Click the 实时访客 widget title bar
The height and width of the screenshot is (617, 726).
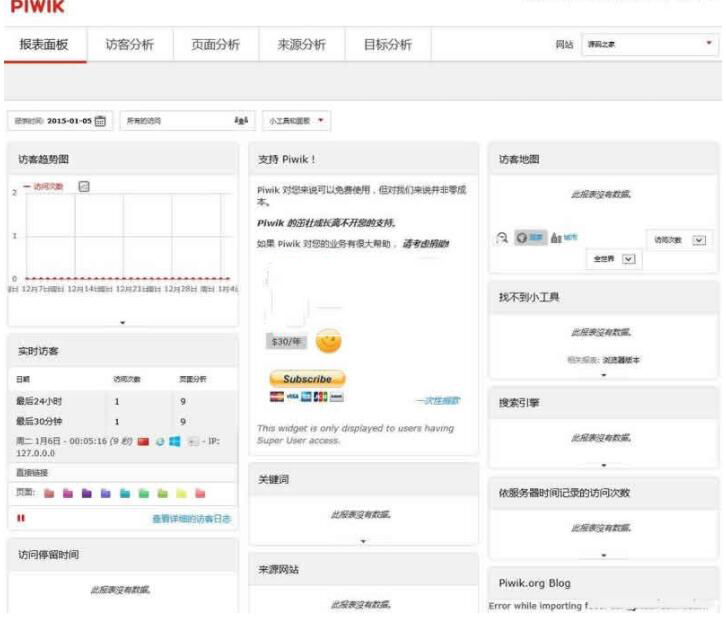(123, 351)
